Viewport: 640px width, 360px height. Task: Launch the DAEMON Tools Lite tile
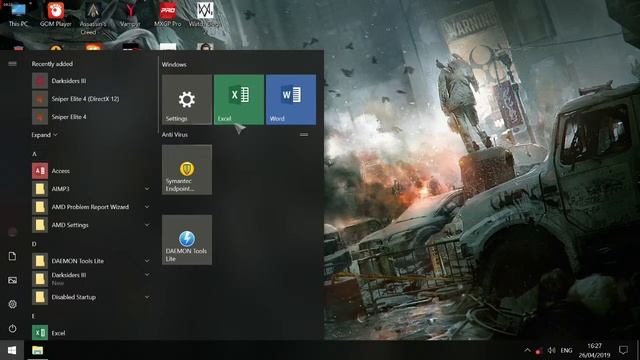click(187, 240)
